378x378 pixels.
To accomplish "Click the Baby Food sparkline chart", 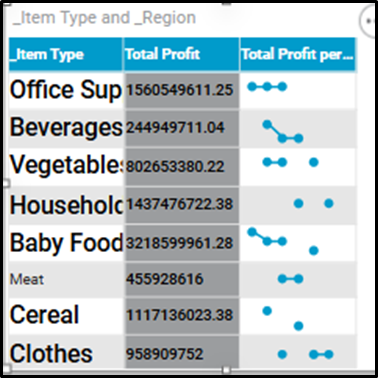I will [x=283, y=241].
